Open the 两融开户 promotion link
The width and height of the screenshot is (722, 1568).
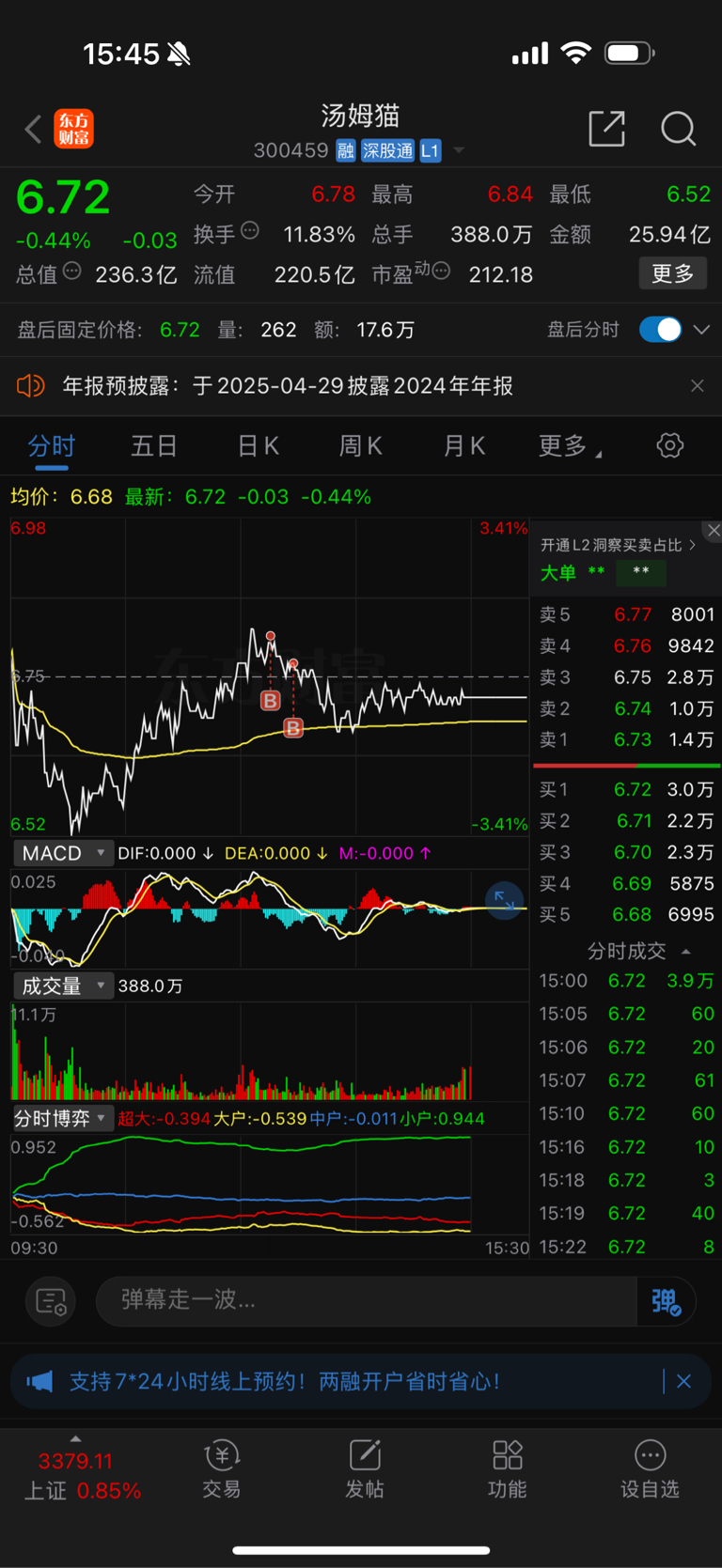[285, 1382]
